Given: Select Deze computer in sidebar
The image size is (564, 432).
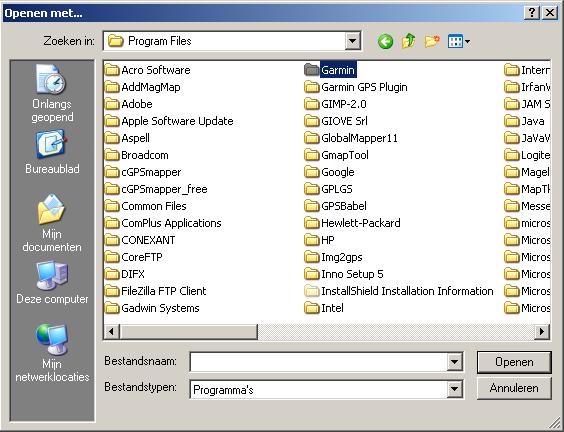Looking at the screenshot, I should click(x=52, y=283).
